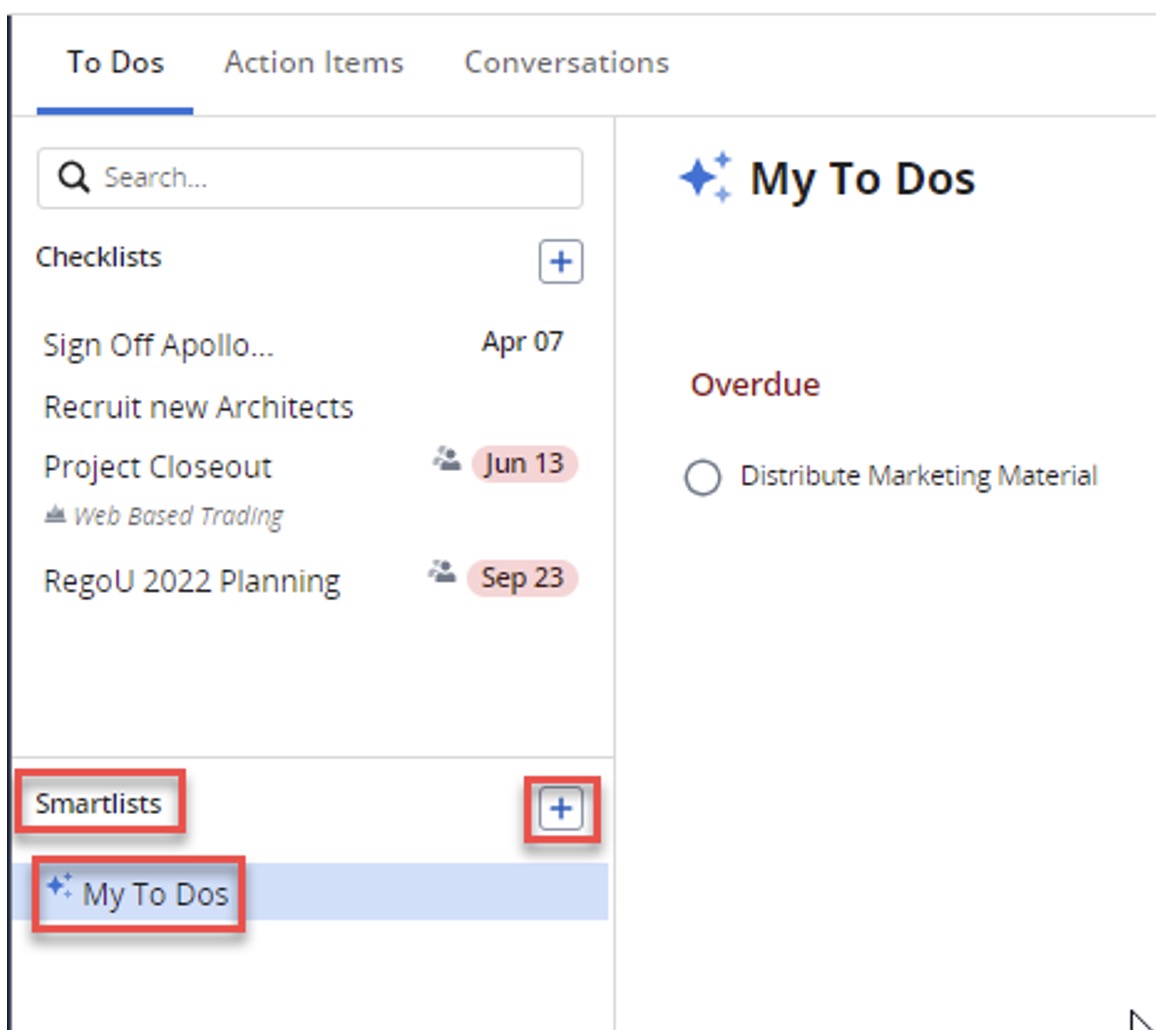The height and width of the screenshot is (1030, 1156).
Task: Switch to the To Dos tab
Action: pyautogui.click(x=115, y=63)
